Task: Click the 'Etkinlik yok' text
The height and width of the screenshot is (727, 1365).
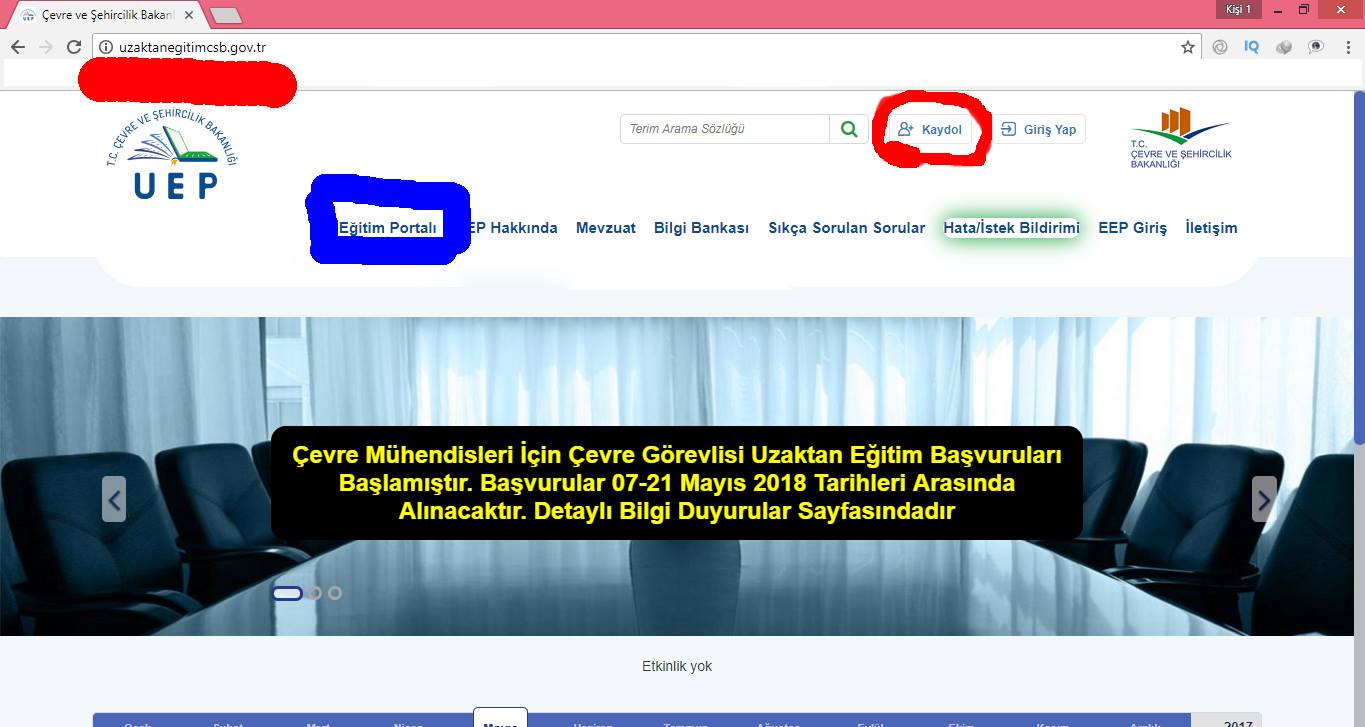Action: coord(677,666)
